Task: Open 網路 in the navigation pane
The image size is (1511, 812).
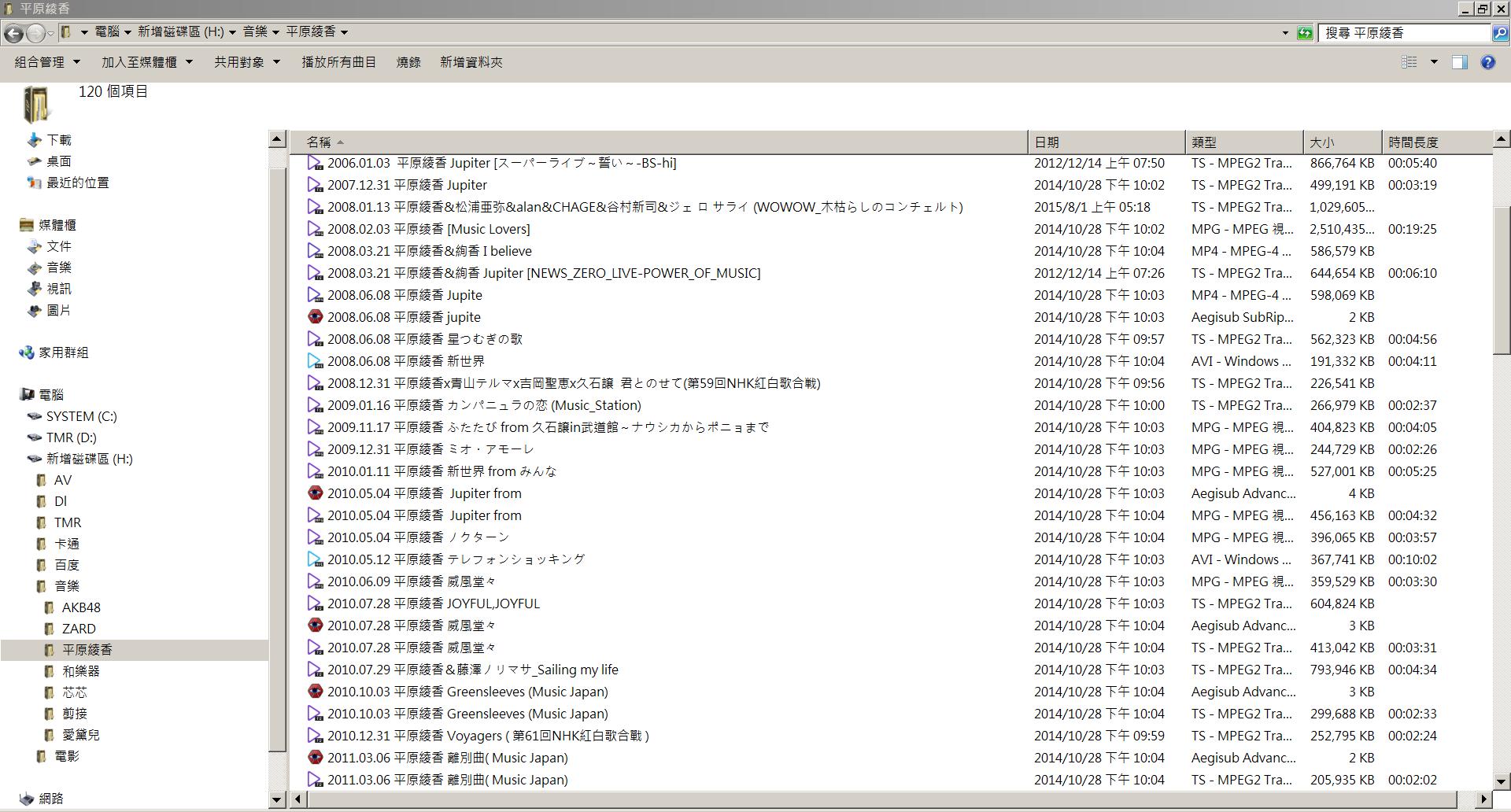Action: [50, 799]
